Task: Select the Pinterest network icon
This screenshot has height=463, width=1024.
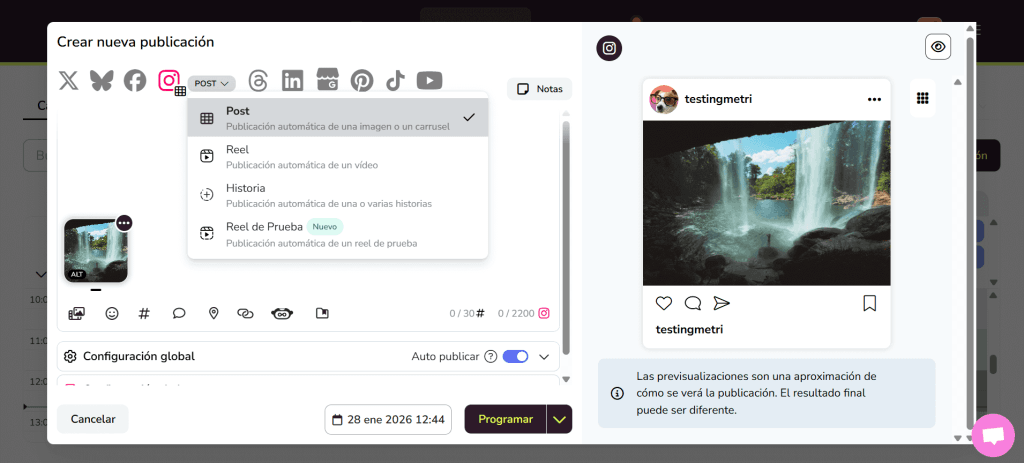Action: point(362,81)
